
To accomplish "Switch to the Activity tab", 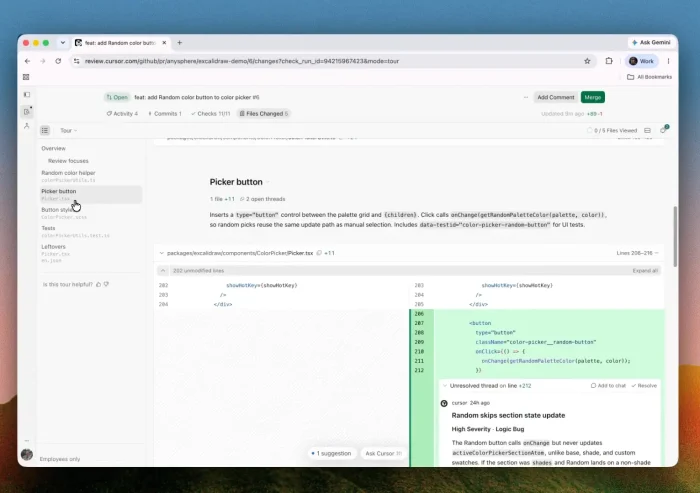I will 122,114.
